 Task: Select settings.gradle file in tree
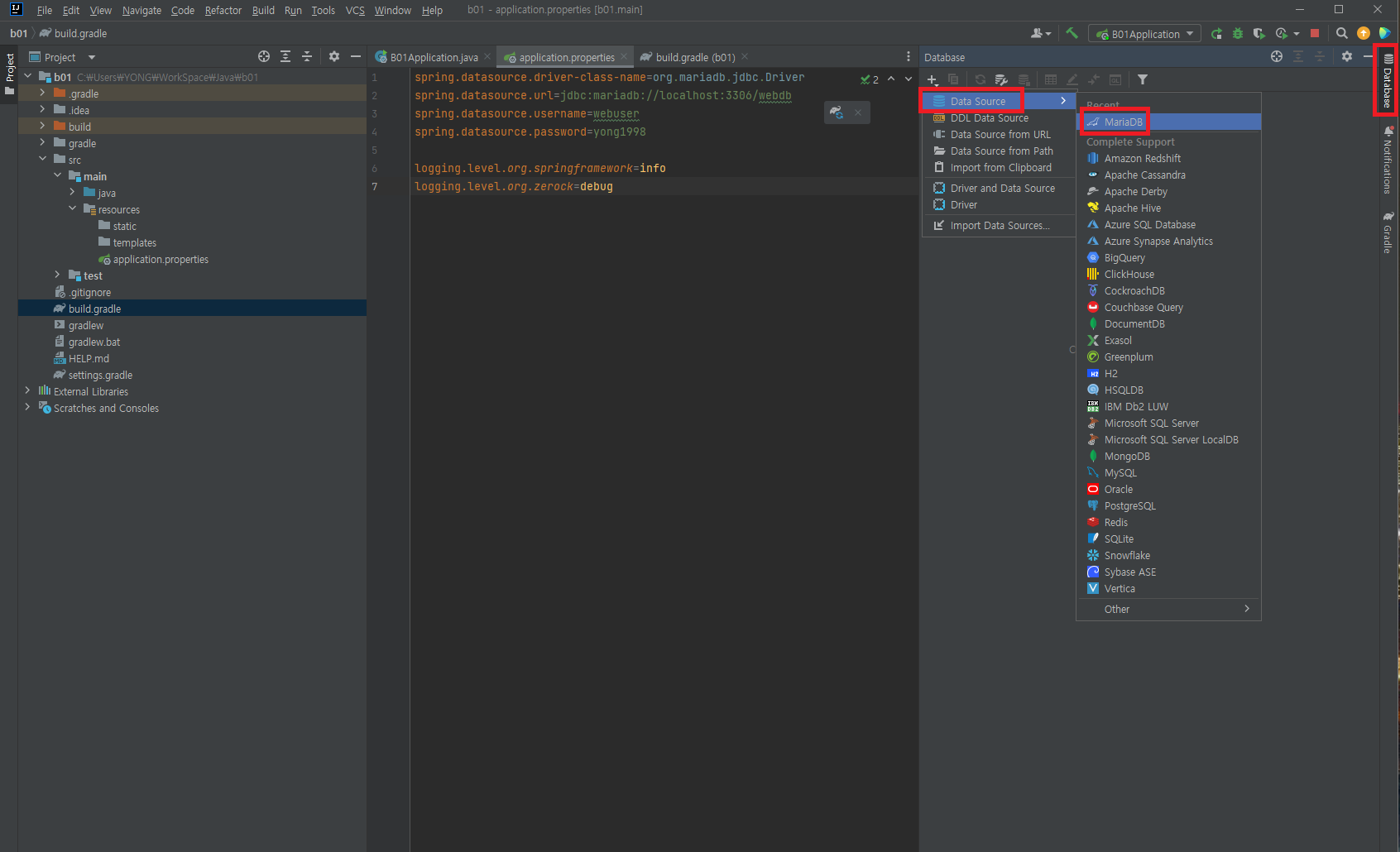(100, 376)
